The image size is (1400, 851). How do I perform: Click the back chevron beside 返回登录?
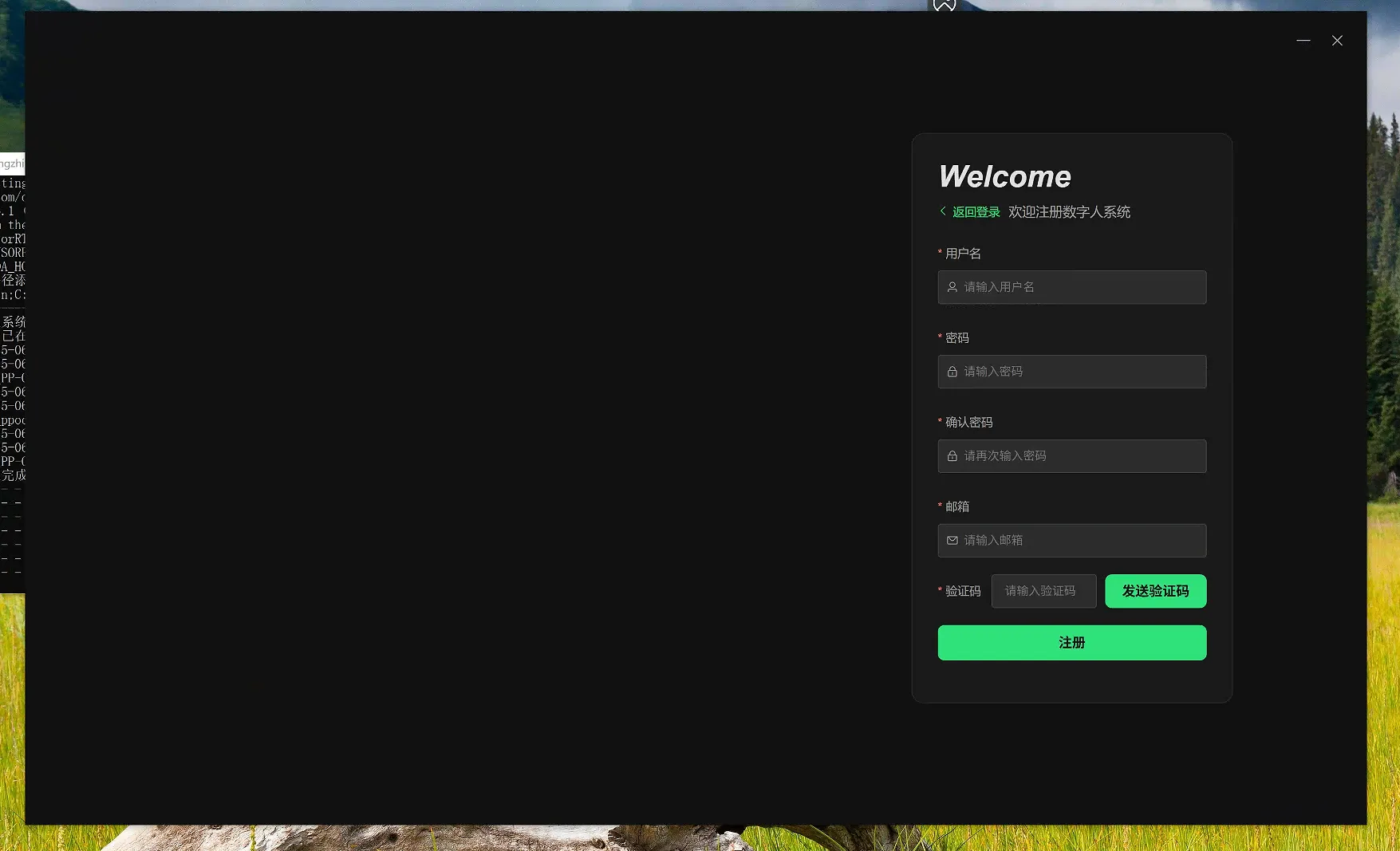pyautogui.click(x=943, y=211)
